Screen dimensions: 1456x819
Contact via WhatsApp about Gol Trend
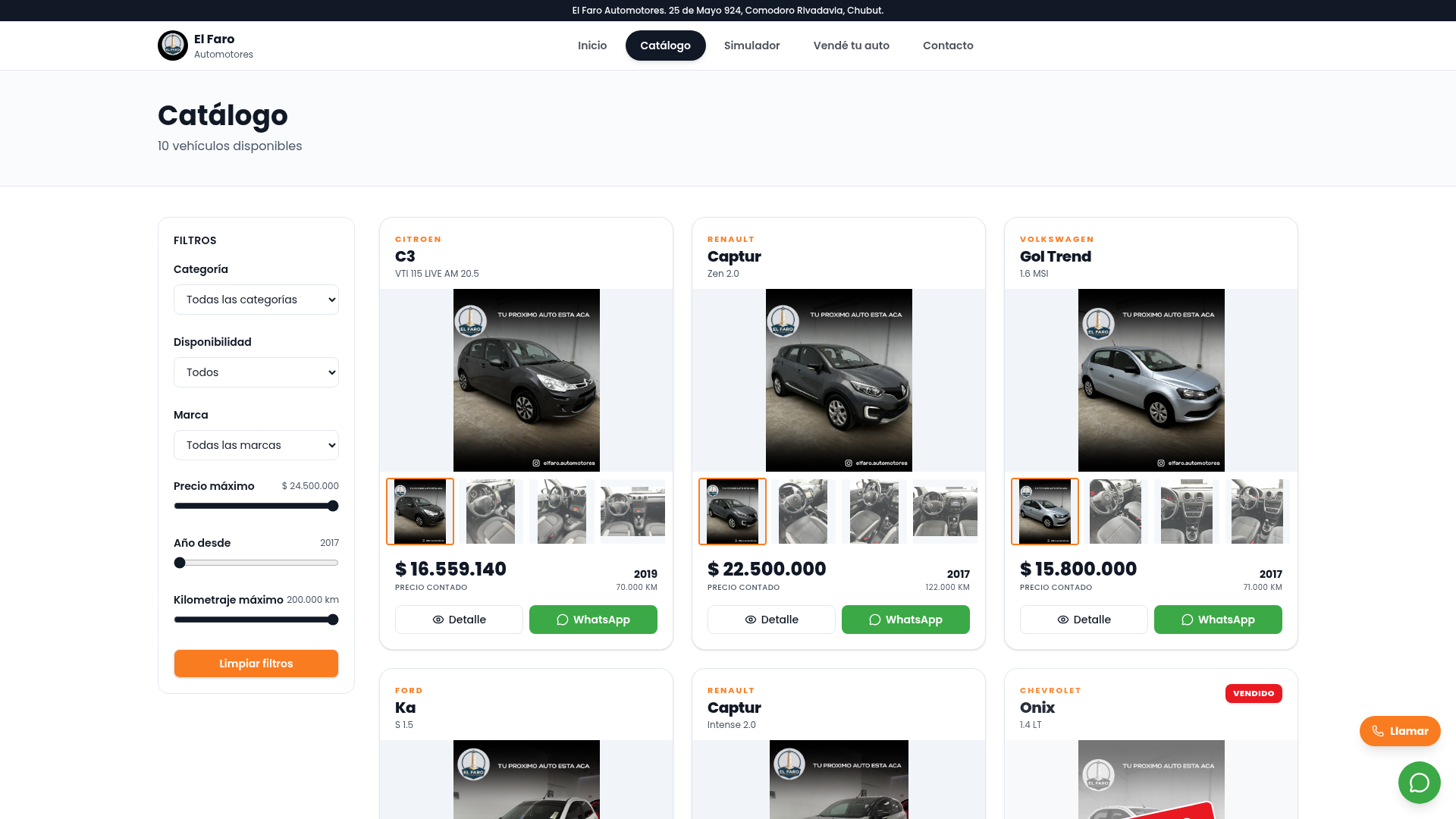[x=1218, y=620]
